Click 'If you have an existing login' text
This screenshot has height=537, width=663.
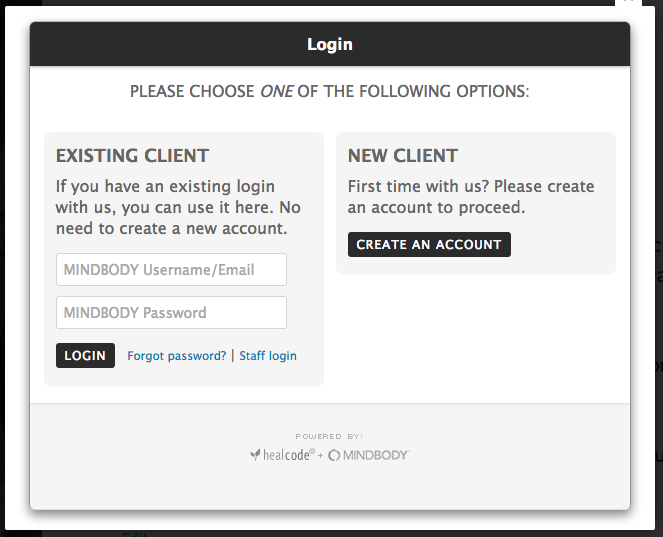click(165, 186)
